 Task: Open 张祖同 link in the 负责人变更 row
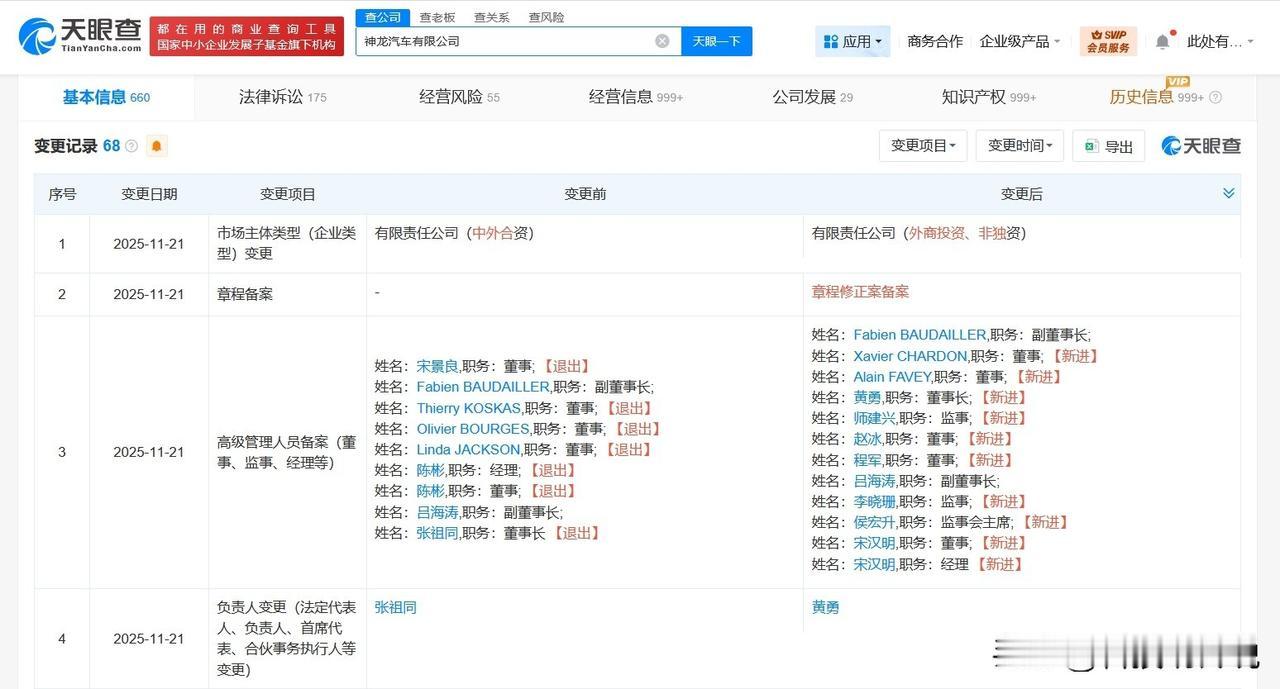pos(395,607)
